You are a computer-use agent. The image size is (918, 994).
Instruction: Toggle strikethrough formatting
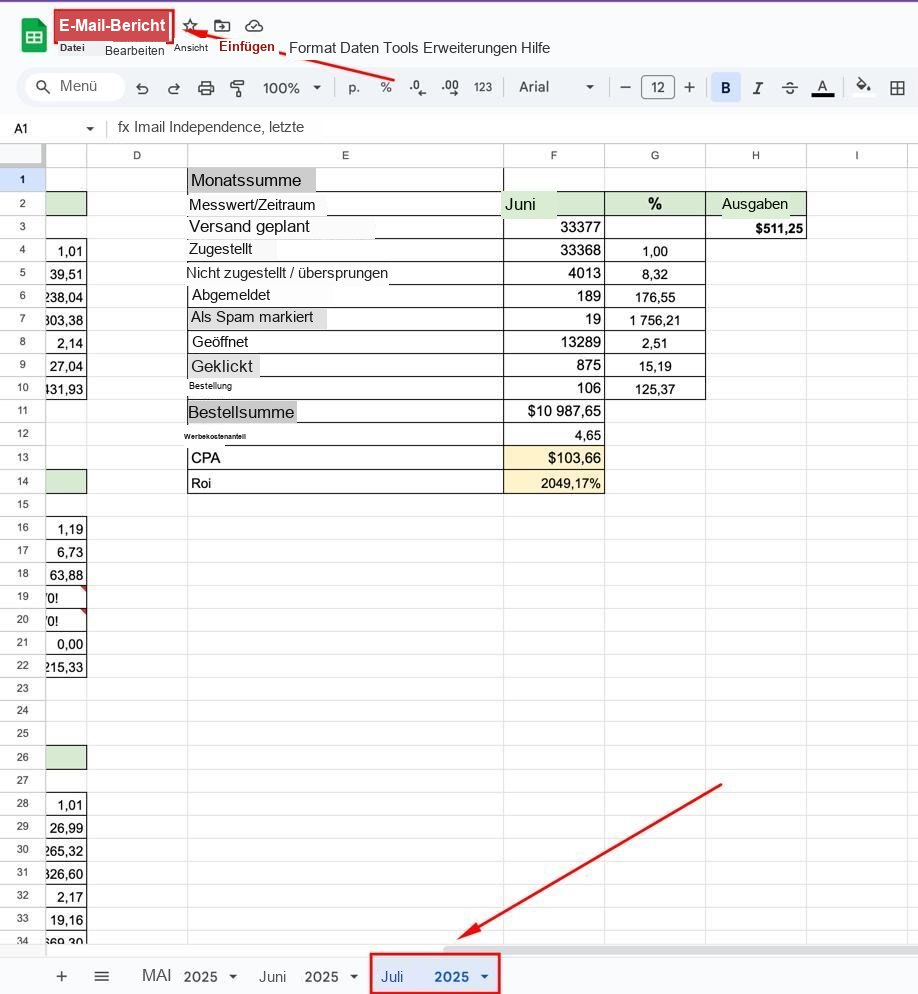(x=789, y=88)
